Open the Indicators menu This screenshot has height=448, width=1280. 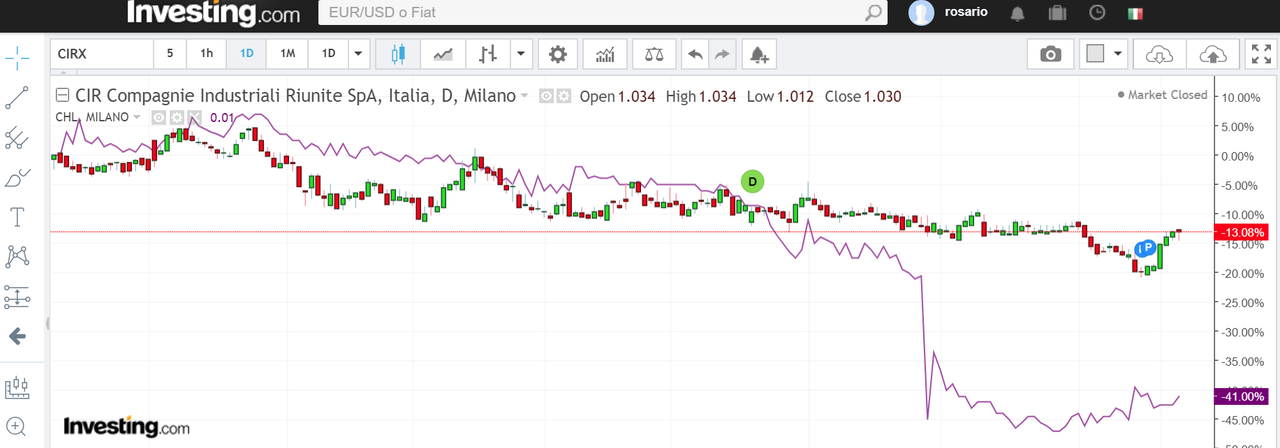pyautogui.click(x=605, y=54)
